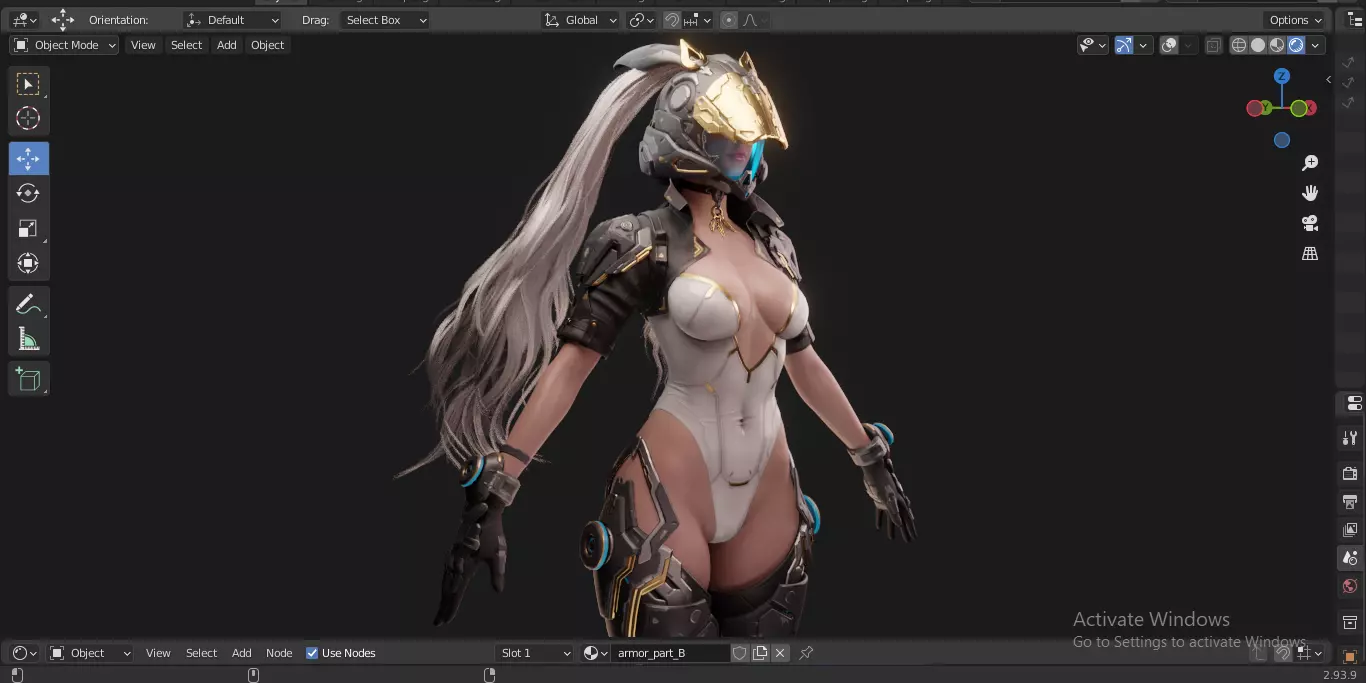Switch to rendered viewport shading

(x=1296, y=45)
